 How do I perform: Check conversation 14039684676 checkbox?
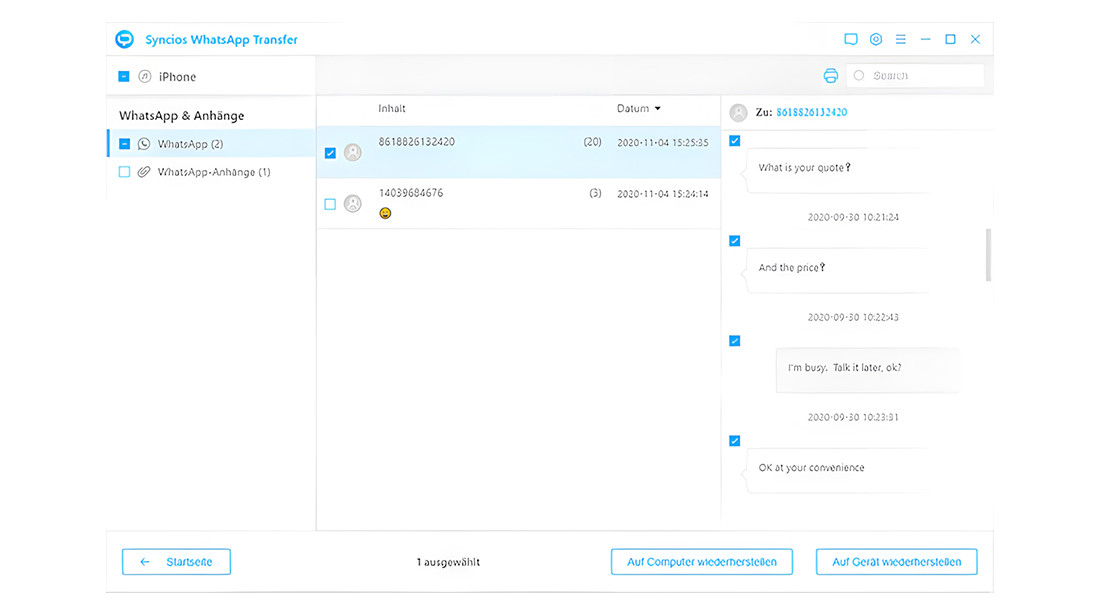(330, 204)
